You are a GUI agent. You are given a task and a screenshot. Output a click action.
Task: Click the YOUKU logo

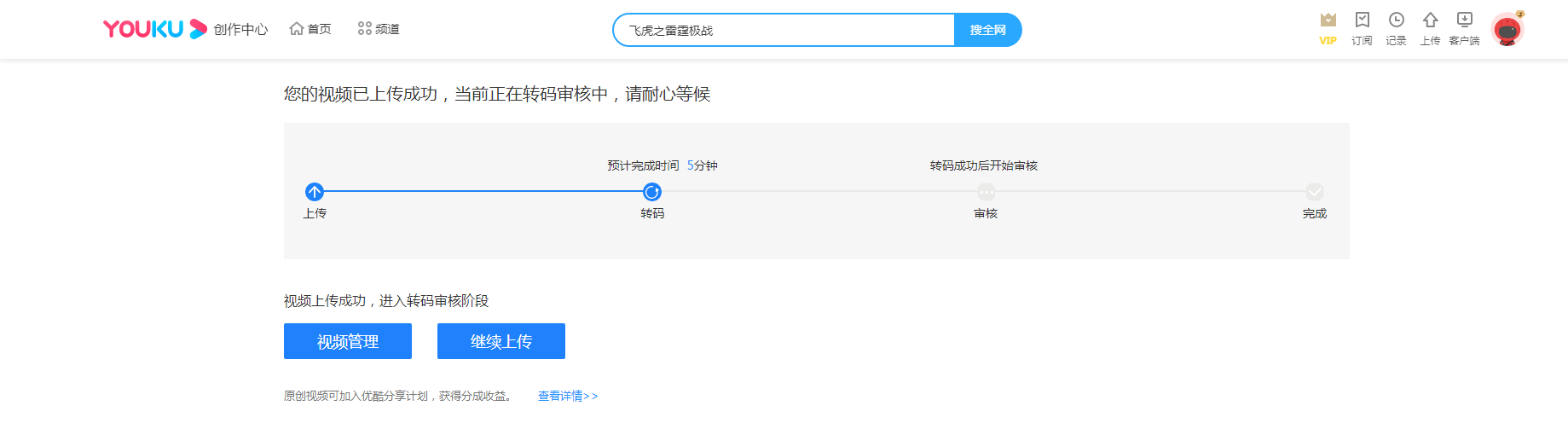click(x=155, y=29)
